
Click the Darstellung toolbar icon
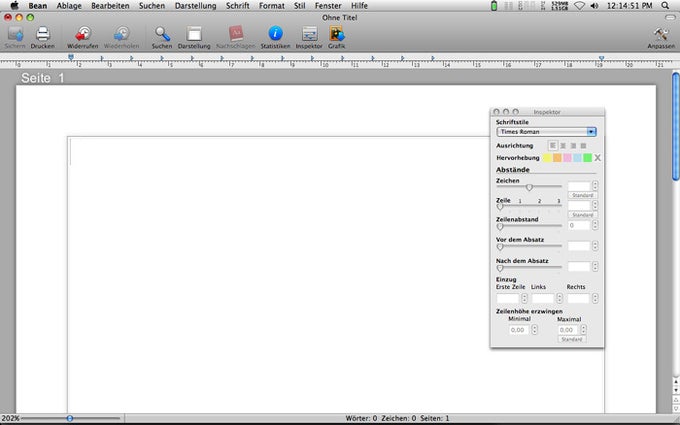pyautogui.click(x=194, y=34)
